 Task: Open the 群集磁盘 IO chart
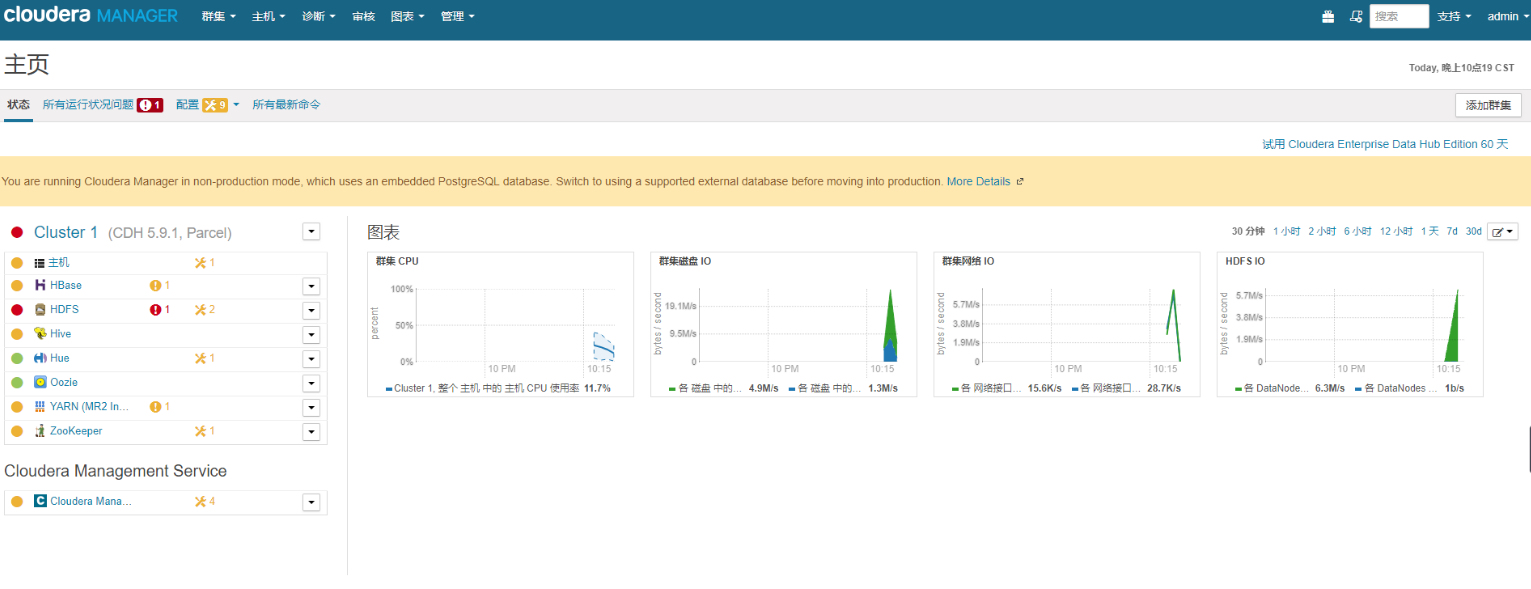784,324
